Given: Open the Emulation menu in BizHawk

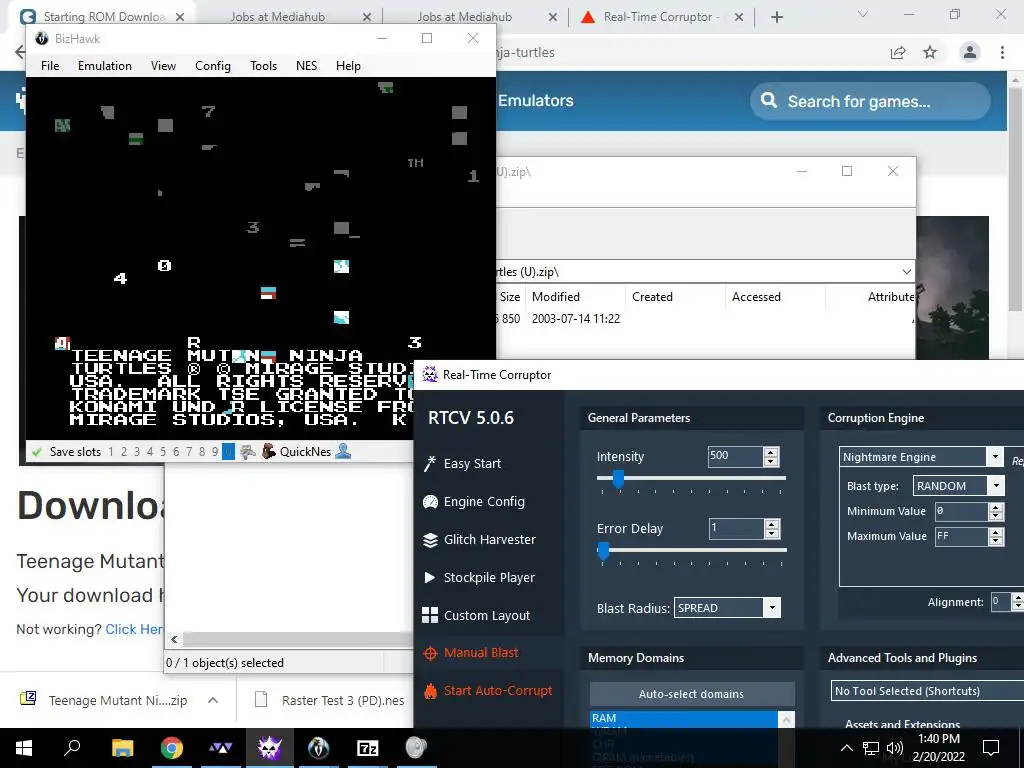Looking at the screenshot, I should click(x=104, y=65).
